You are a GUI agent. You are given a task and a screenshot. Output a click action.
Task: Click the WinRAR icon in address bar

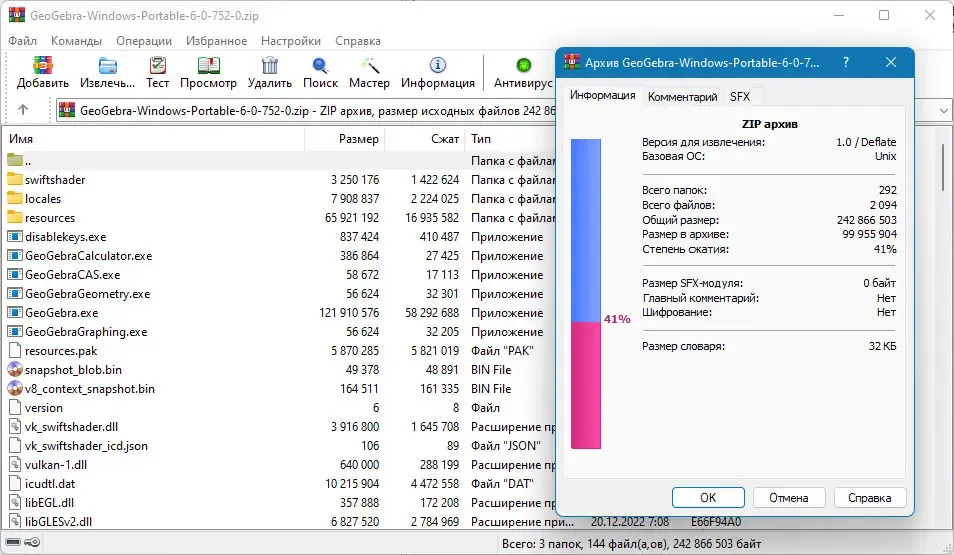tap(67, 110)
